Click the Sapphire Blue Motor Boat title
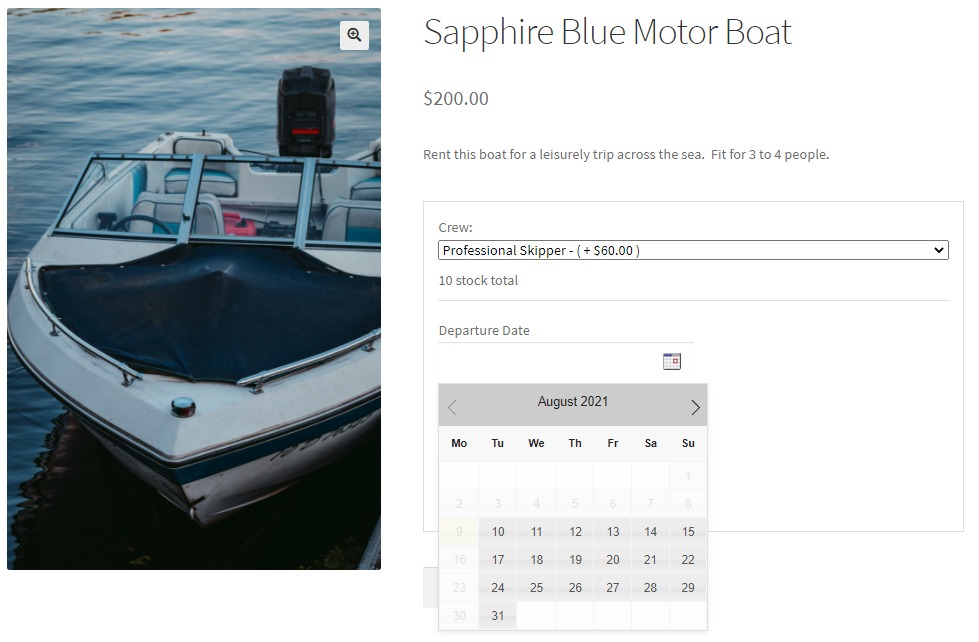 607,32
